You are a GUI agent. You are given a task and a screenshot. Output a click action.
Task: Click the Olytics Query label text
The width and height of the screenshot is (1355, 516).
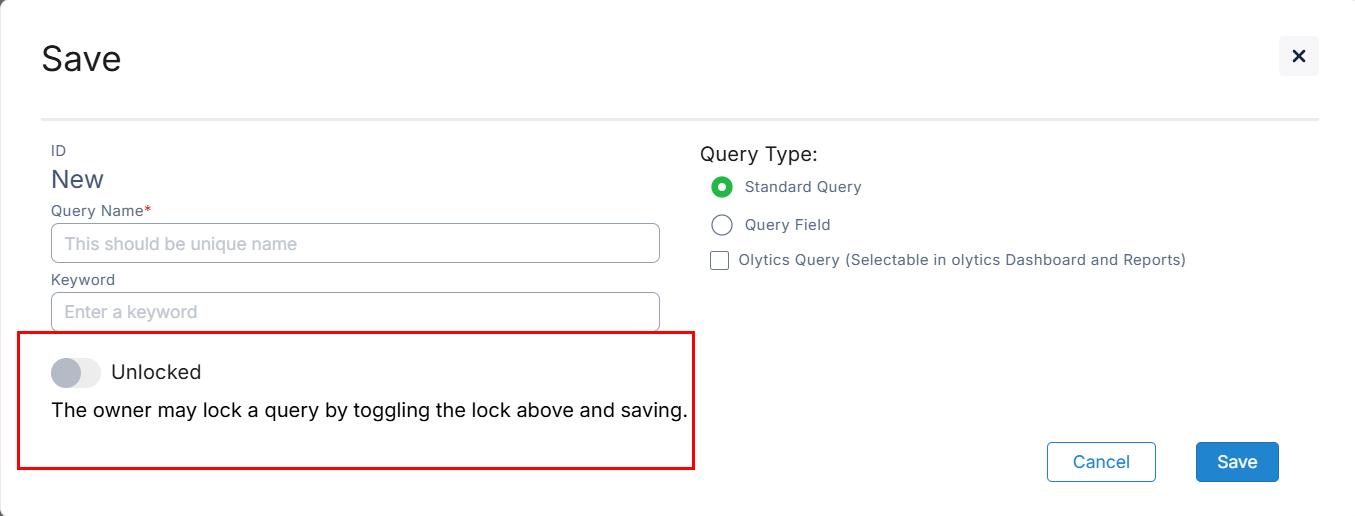tap(961, 260)
